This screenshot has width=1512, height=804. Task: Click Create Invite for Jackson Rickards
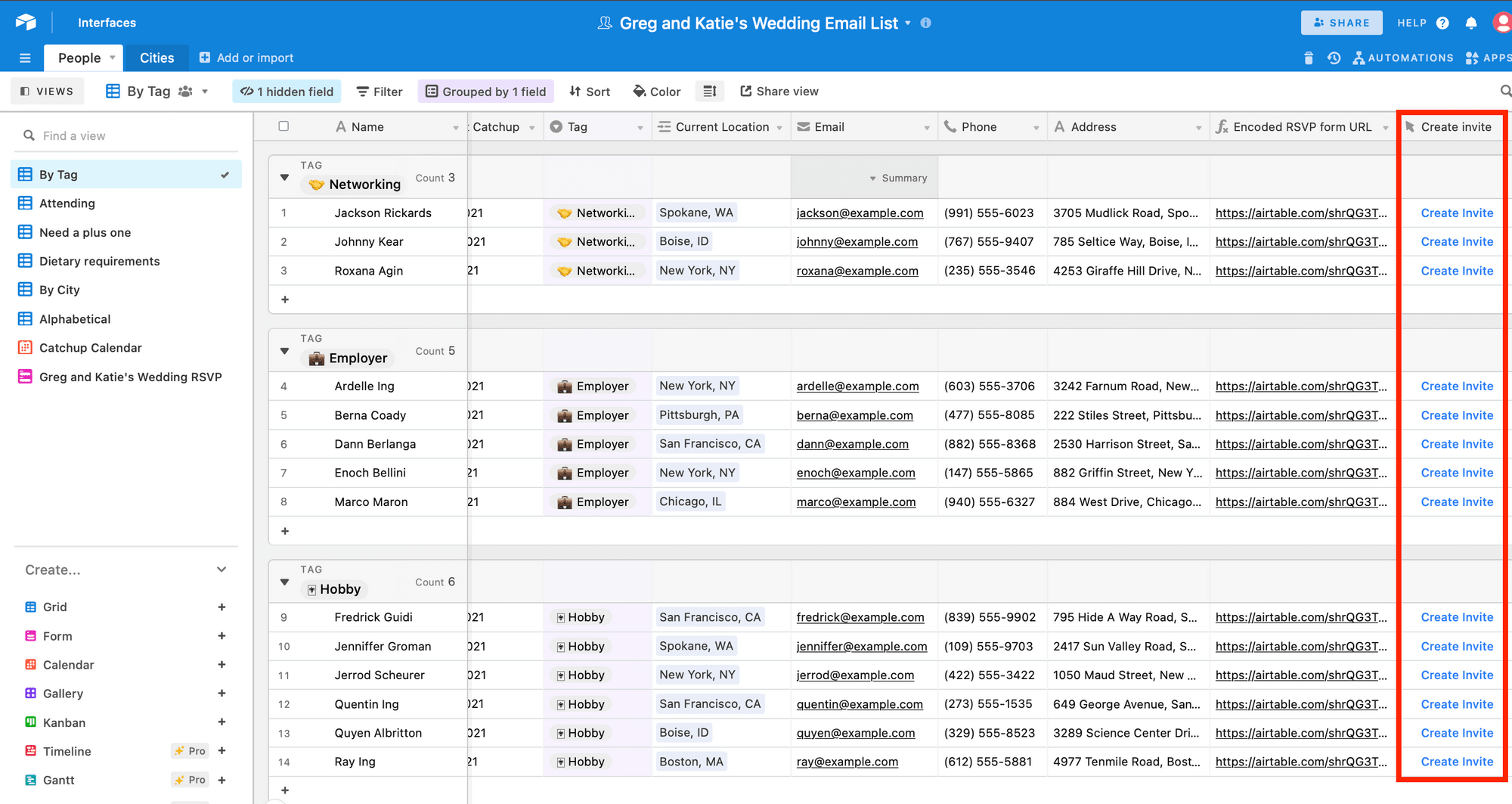click(1456, 213)
